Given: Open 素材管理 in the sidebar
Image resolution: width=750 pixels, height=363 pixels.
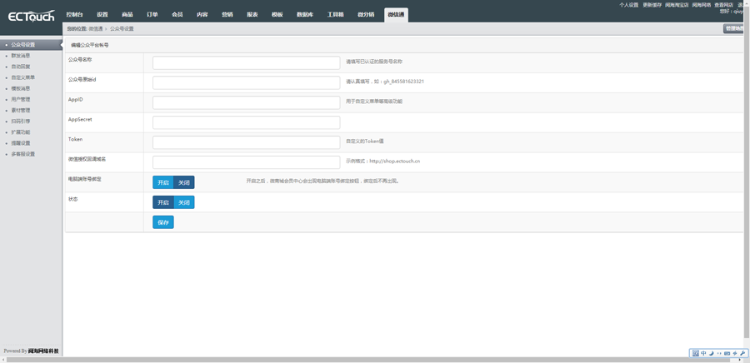Looking at the screenshot, I should 21,110.
